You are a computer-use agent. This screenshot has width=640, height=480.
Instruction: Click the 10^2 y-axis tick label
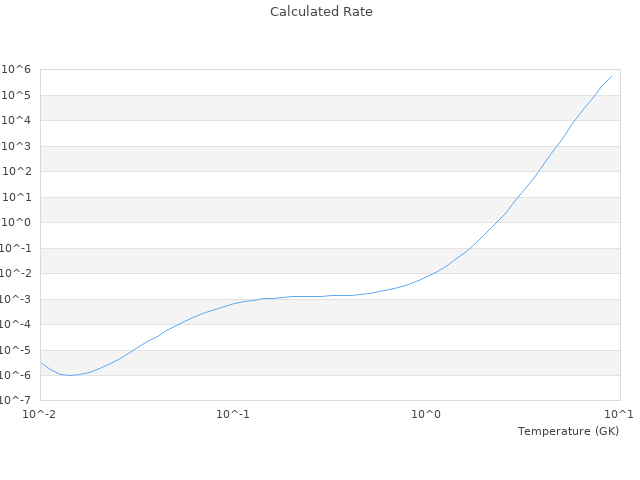17,172
